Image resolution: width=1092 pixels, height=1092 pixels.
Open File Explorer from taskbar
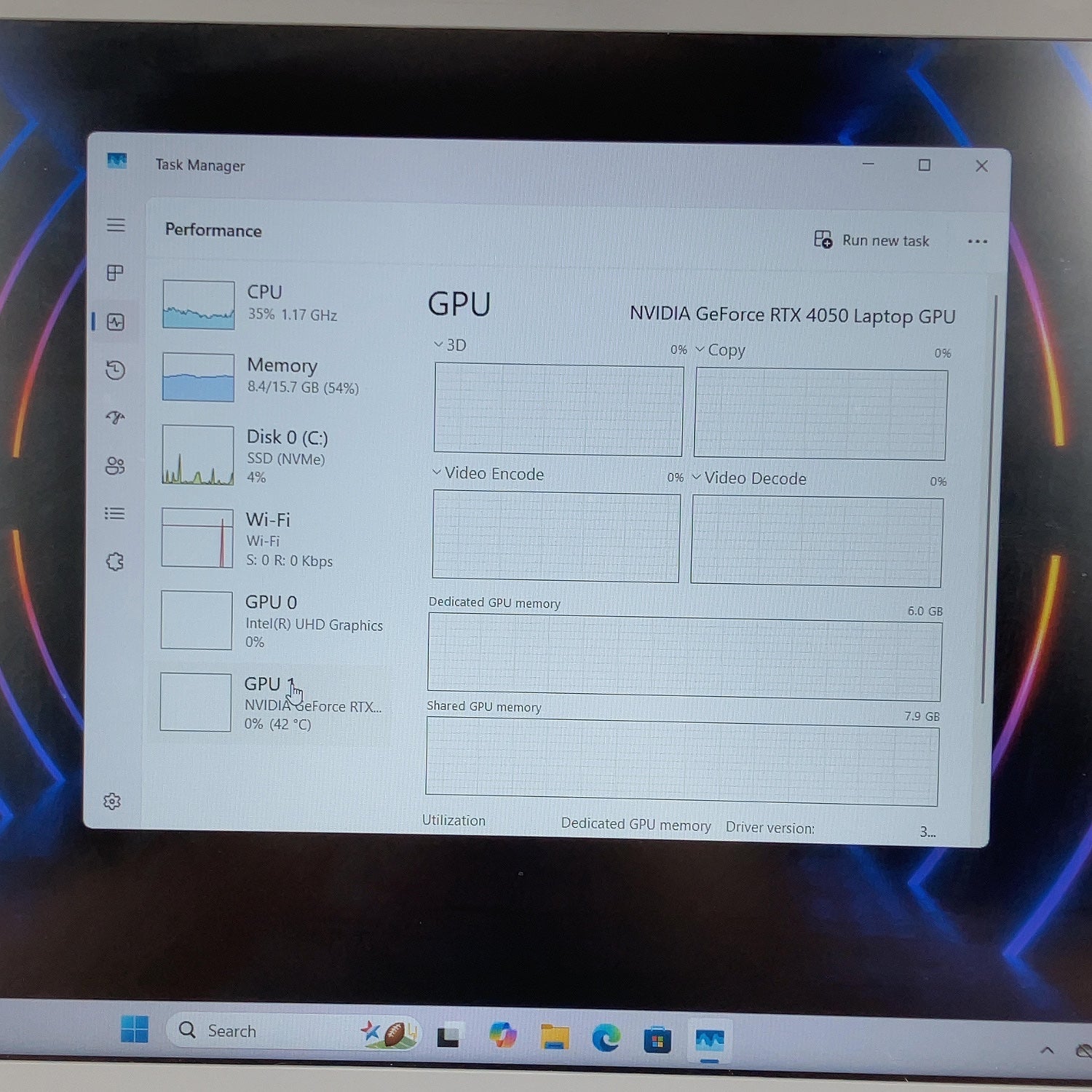[x=555, y=1037]
